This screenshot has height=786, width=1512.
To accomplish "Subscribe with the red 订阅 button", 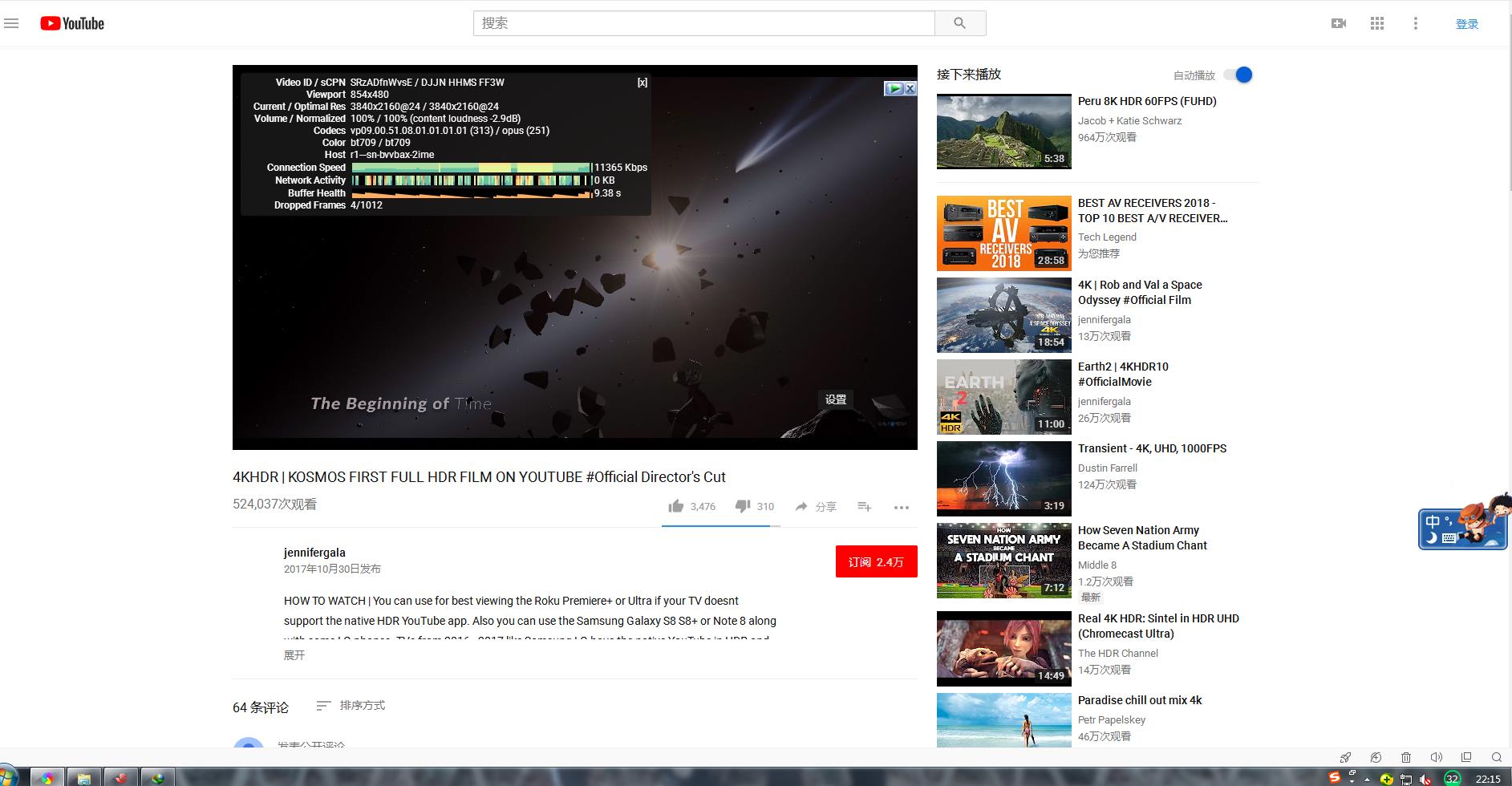I will (876, 561).
